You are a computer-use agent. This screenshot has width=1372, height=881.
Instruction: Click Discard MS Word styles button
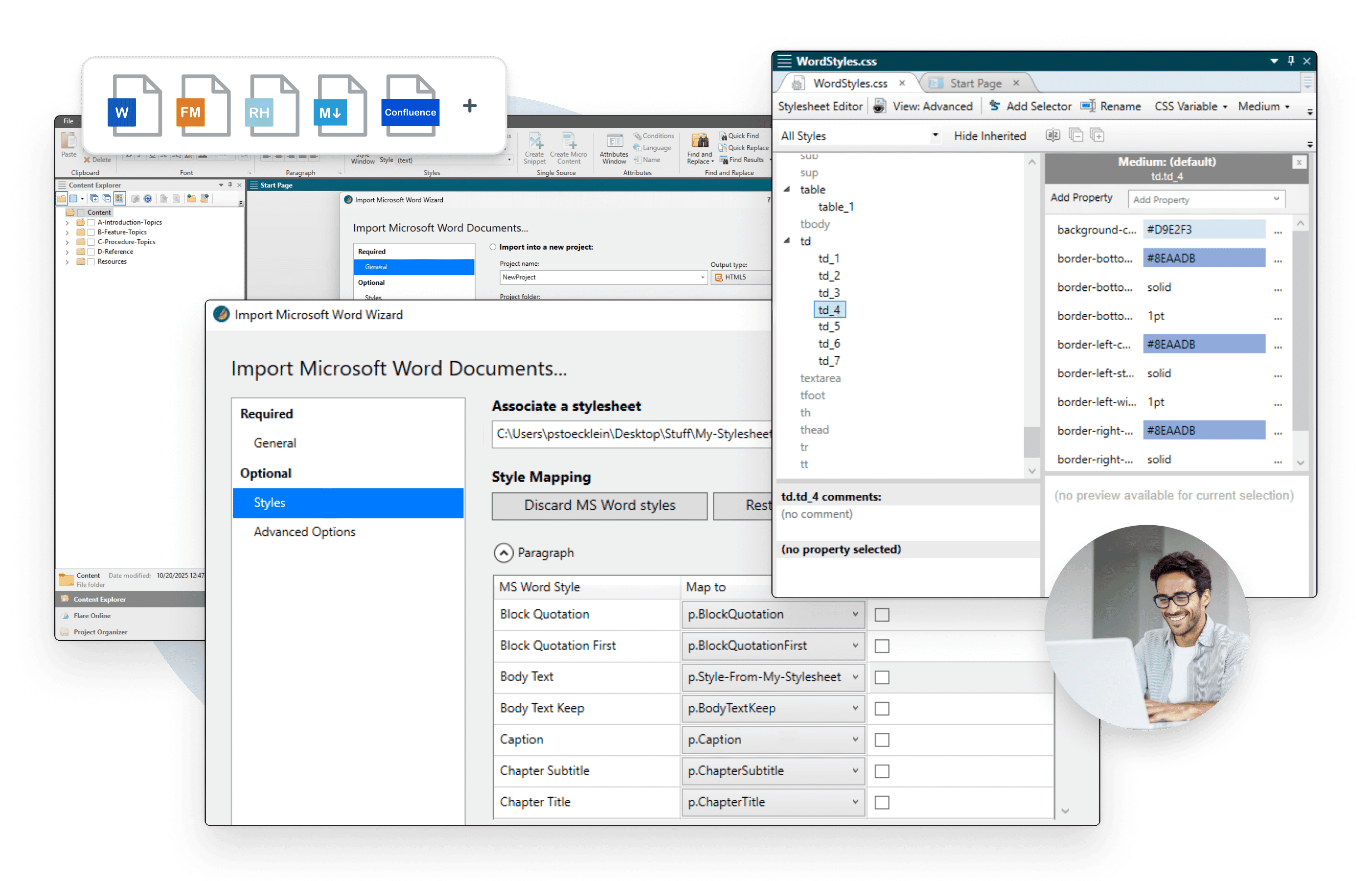[x=599, y=506]
